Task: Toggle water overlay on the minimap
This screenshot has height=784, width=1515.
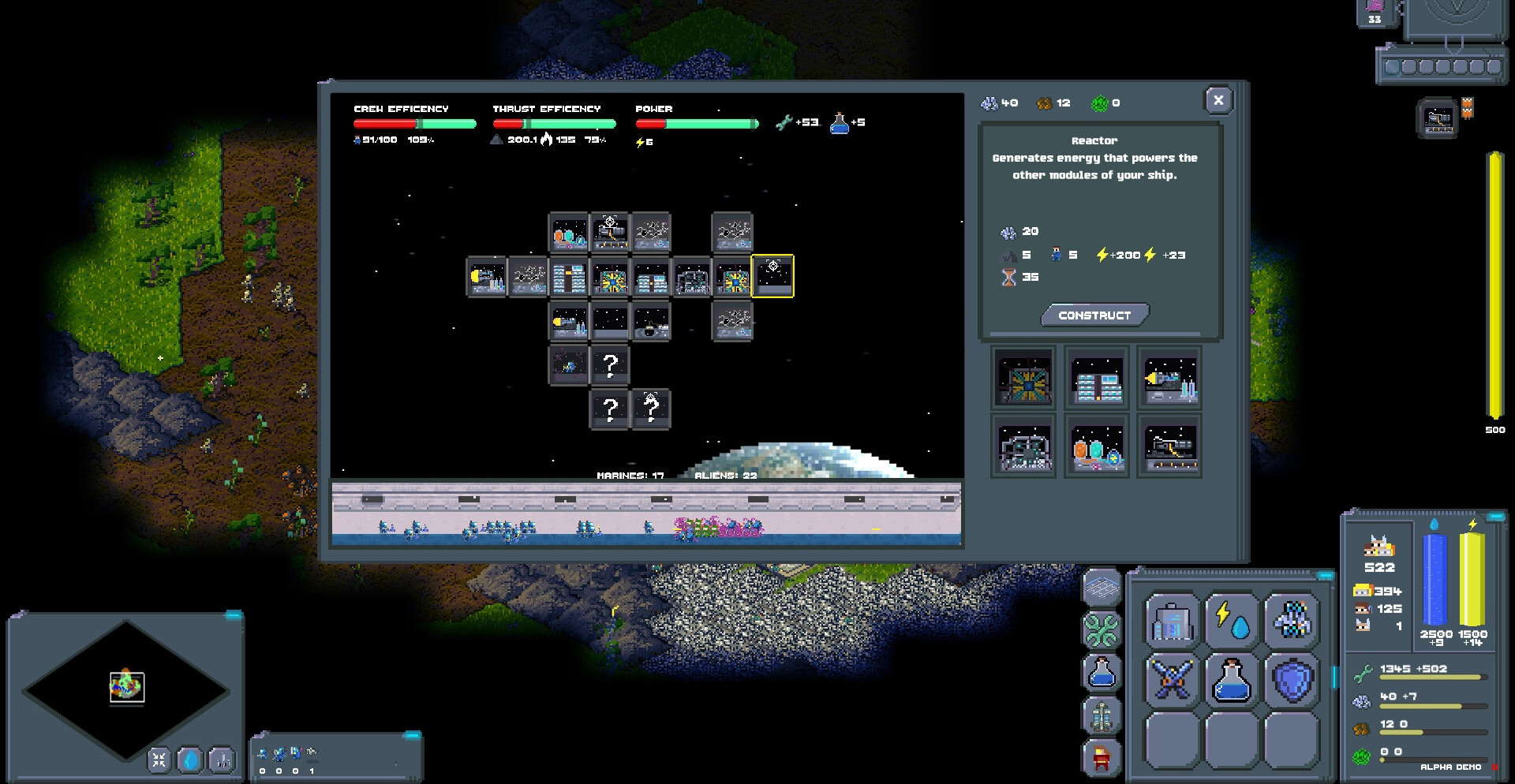Action: (x=190, y=760)
